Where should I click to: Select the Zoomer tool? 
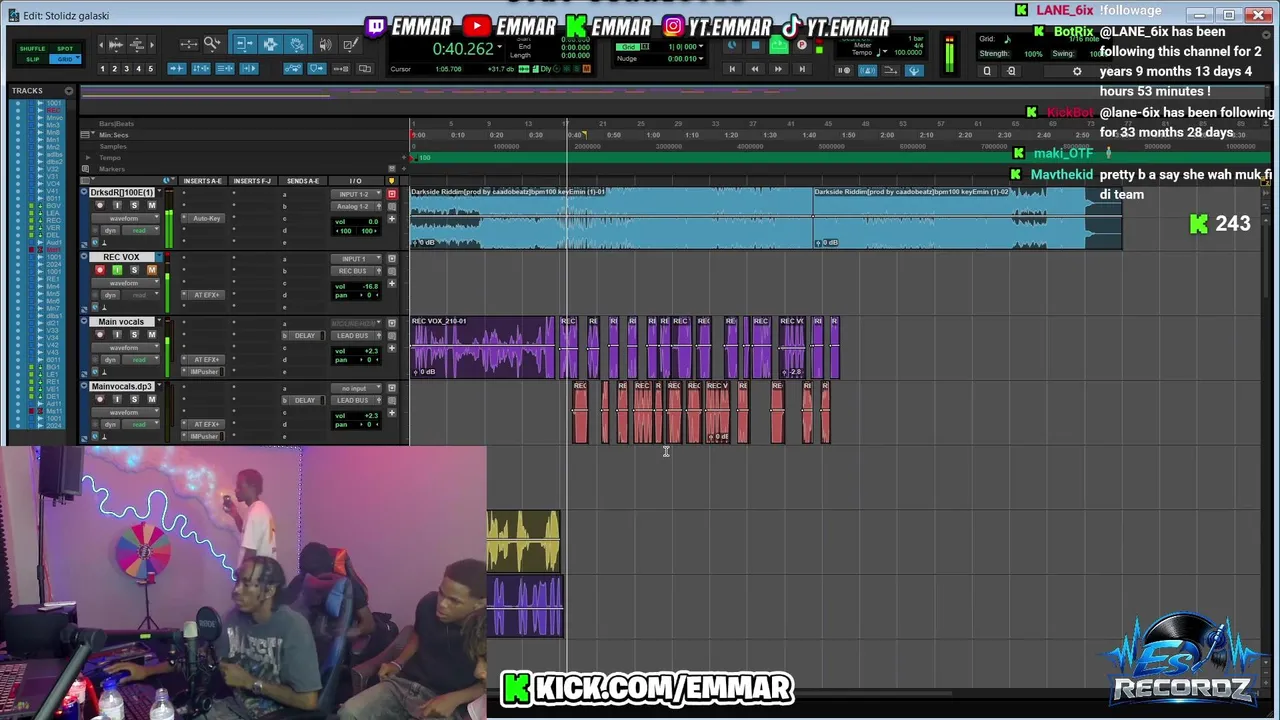(x=212, y=44)
